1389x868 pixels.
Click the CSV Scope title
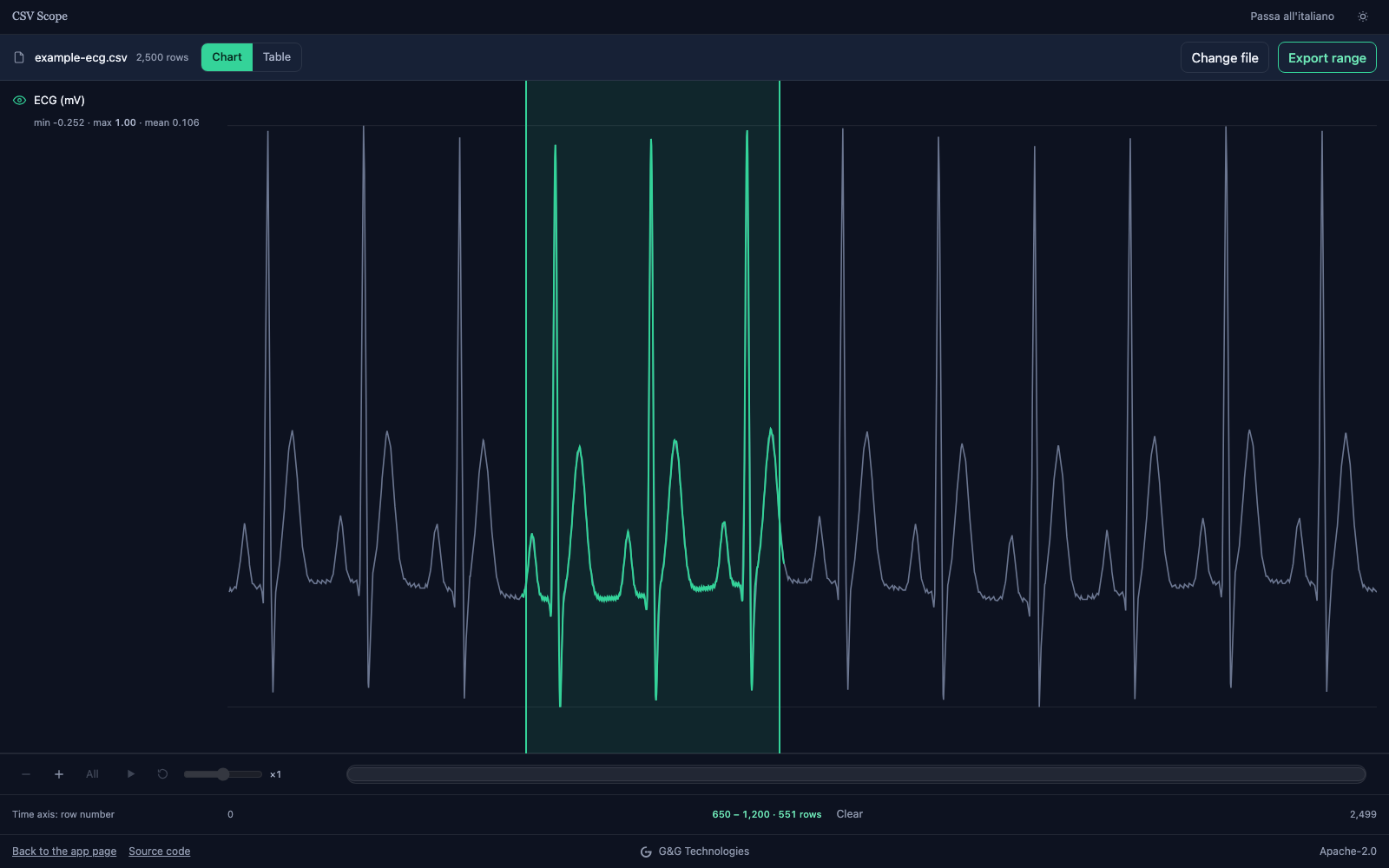40,16
